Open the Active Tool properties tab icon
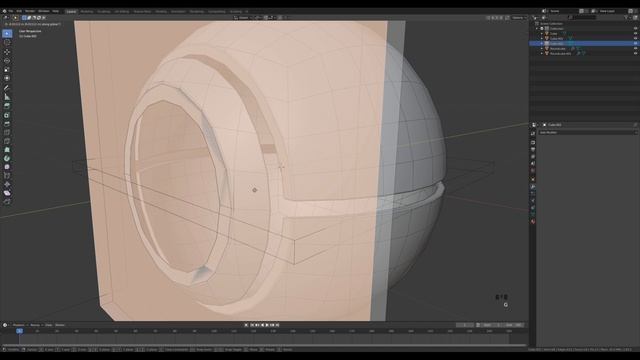 (x=533, y=133)
